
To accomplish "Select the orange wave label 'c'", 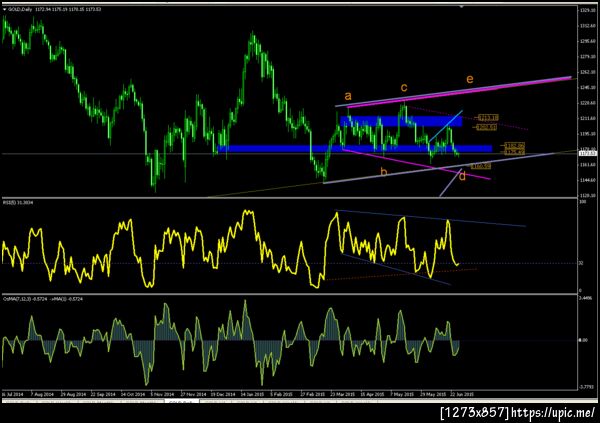I will 404,88.
